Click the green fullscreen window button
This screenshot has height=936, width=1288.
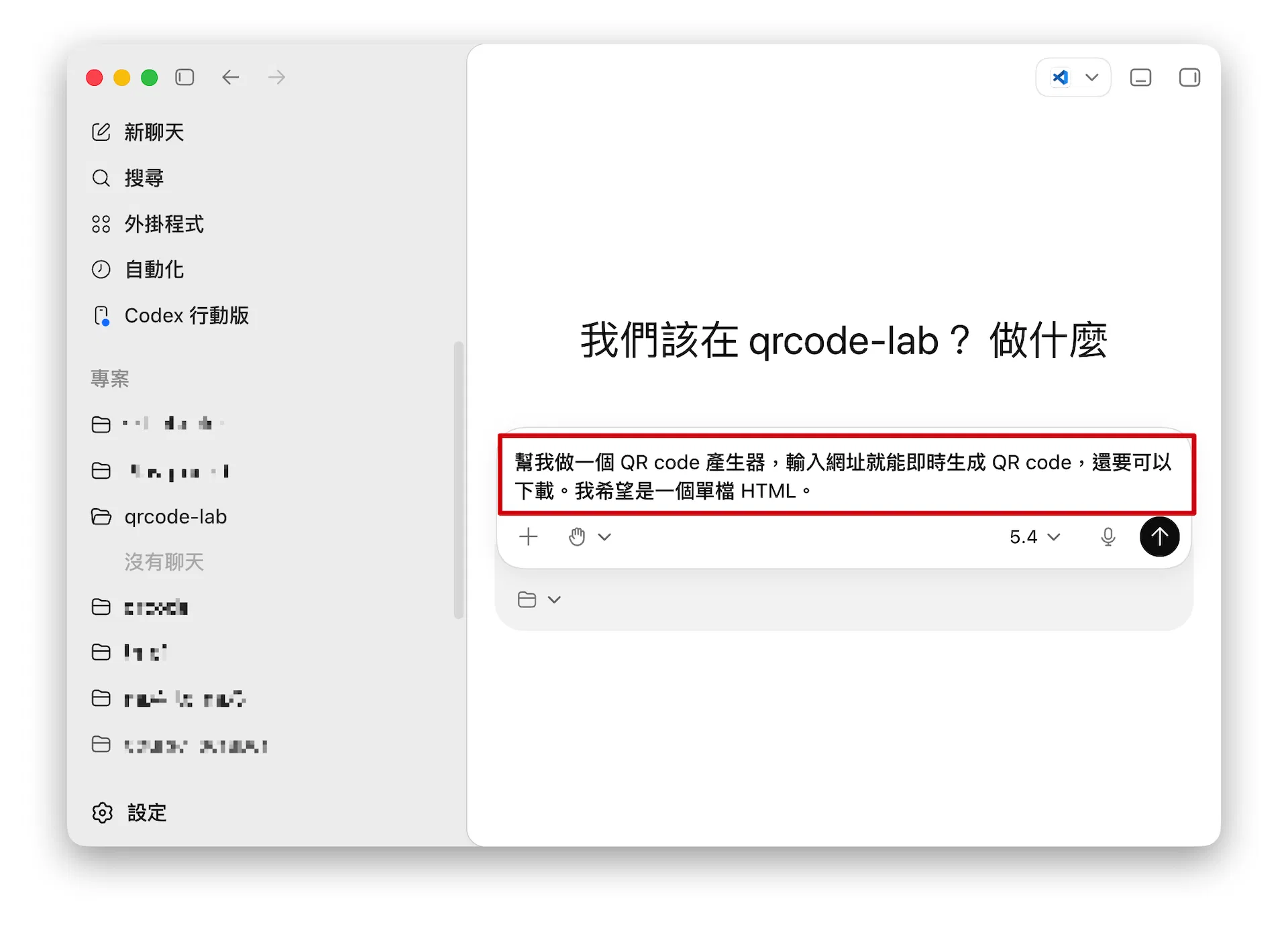150,78
